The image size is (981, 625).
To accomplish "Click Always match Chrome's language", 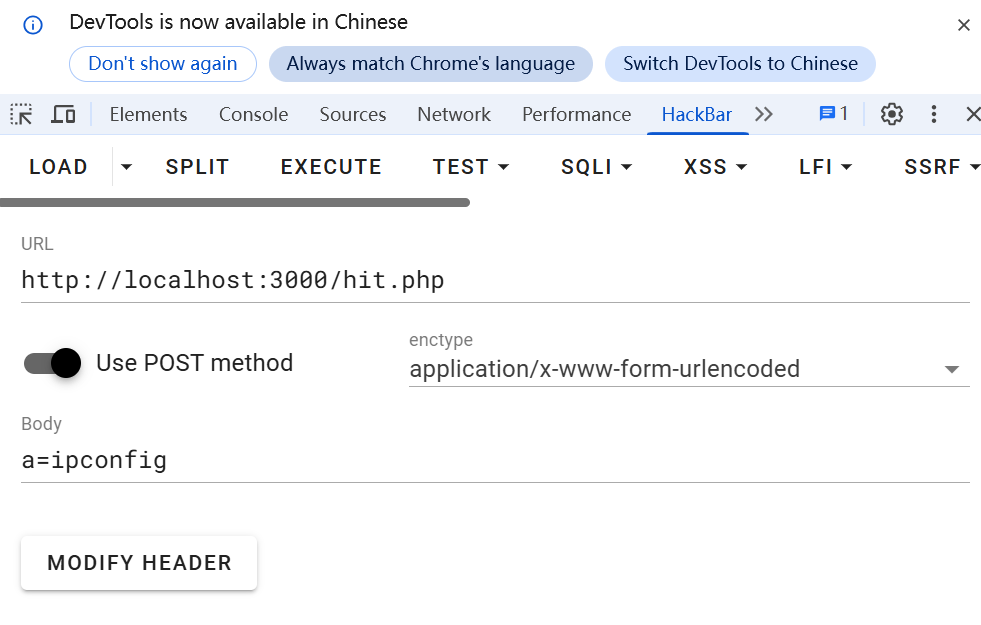I will 430,64.
